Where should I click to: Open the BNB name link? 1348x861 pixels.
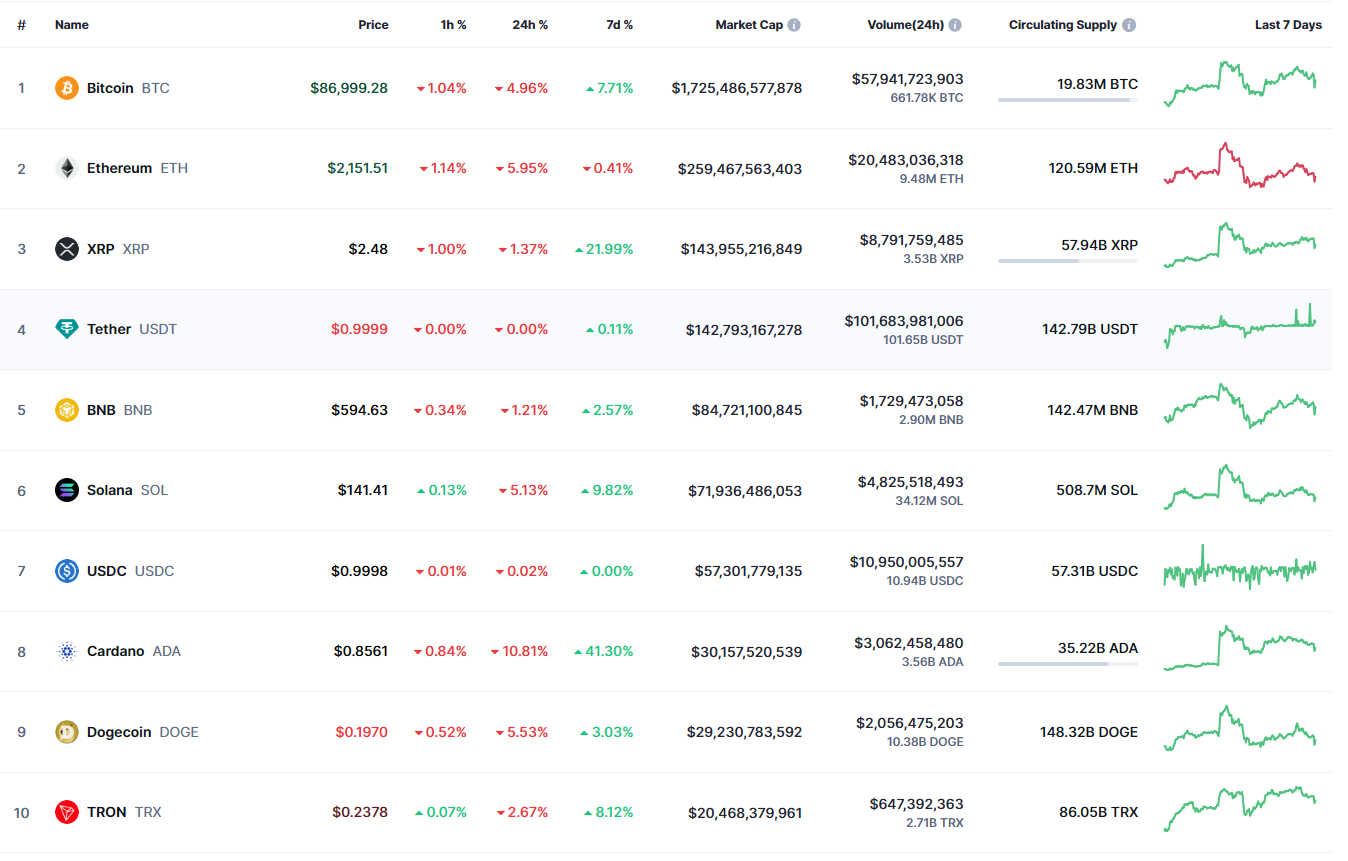click(101, 410)
